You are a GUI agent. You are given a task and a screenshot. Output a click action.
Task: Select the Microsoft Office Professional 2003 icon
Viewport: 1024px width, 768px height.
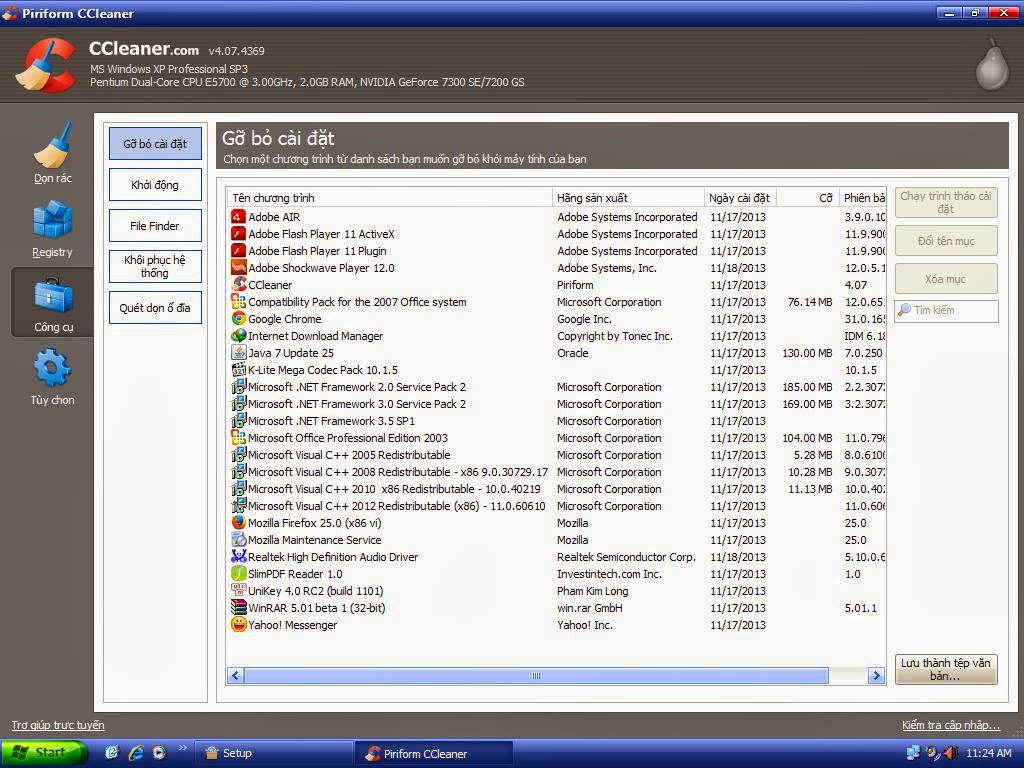click(238, 437)
